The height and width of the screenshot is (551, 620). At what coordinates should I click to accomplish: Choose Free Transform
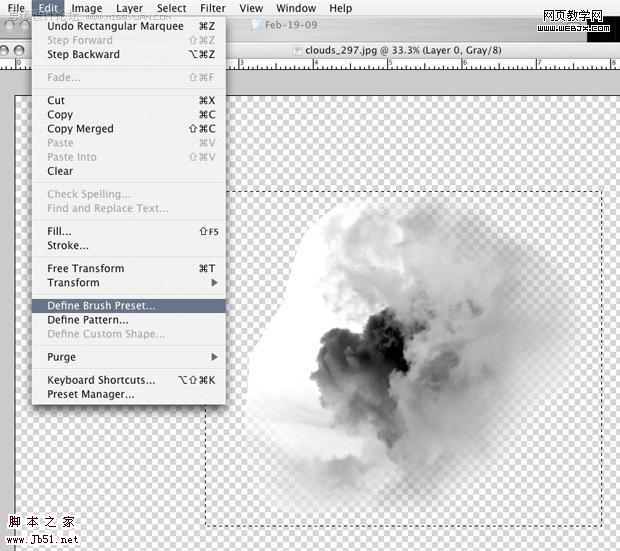click(x=129, y=269)
